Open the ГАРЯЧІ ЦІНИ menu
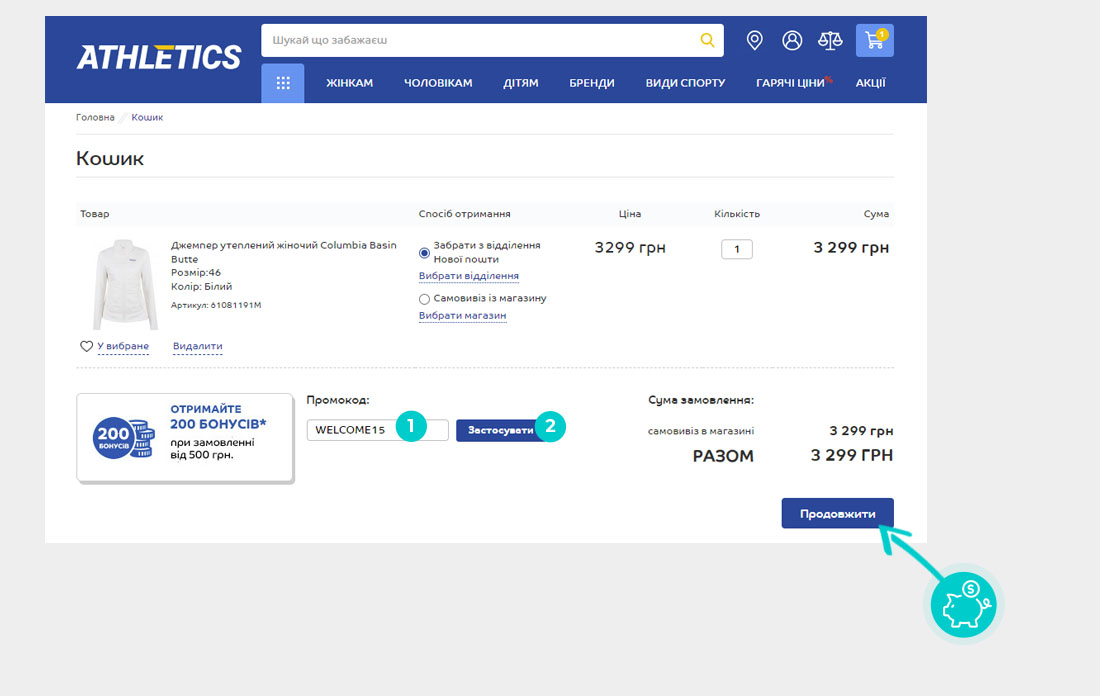Image resolution: width=1100 pixels, height=696 pixels. [791, 83]
